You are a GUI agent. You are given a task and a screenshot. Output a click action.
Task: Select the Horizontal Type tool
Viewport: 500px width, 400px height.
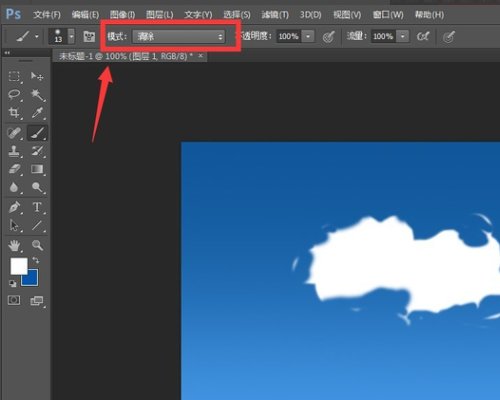pyautogui.click(x=37, y=207)
